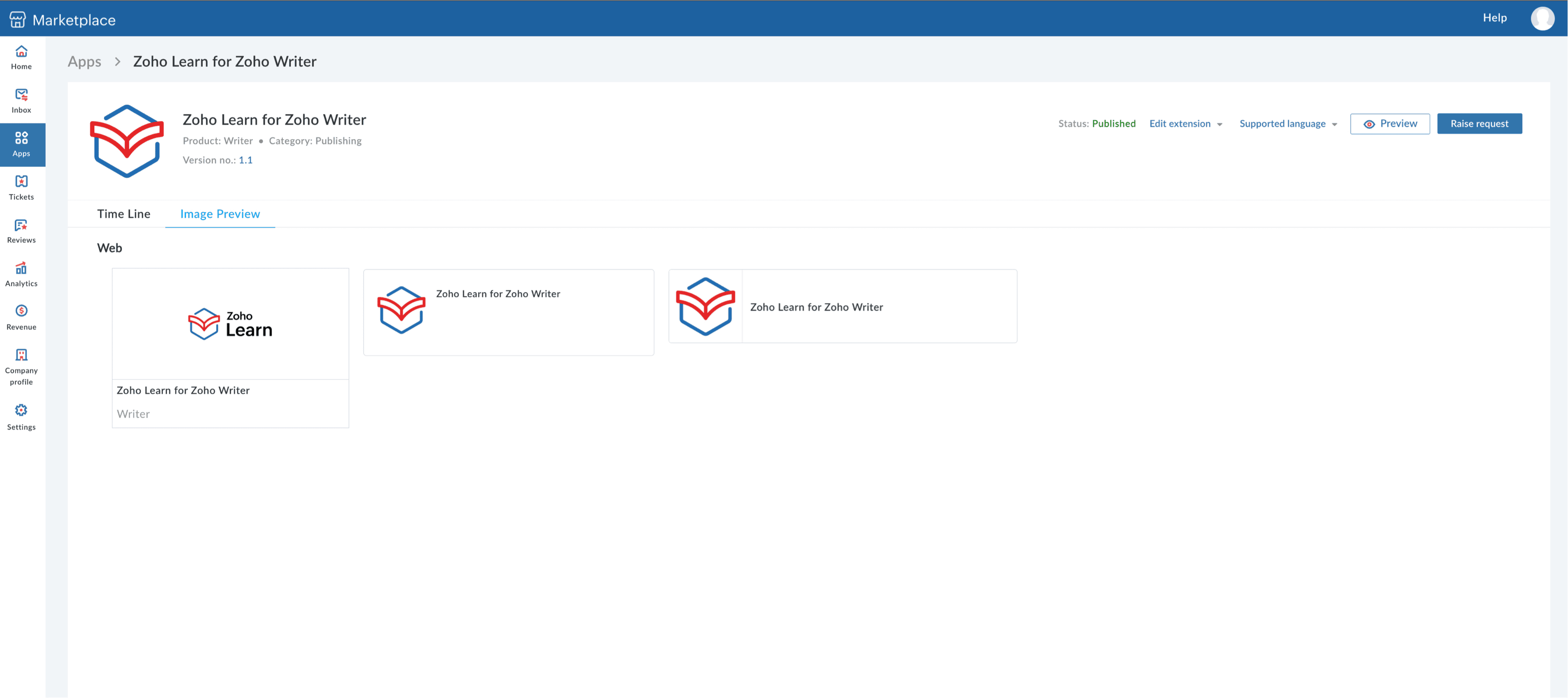This screenshot has width=1568, height=698.
Task: Click the Edit extension caret arrow
Action: click(x=1219, y=125)
